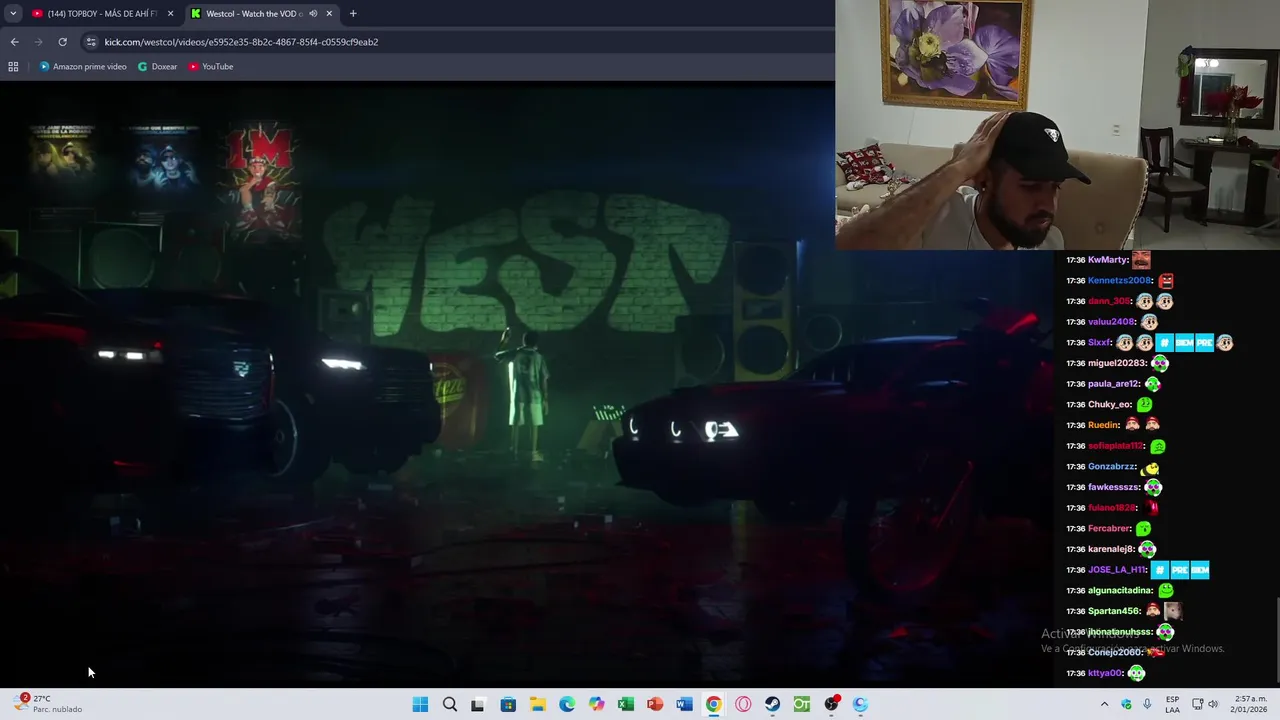This screenshot has height=720, width=1280.
Task: Open the green OT app on taskbar
Action: 801,704
